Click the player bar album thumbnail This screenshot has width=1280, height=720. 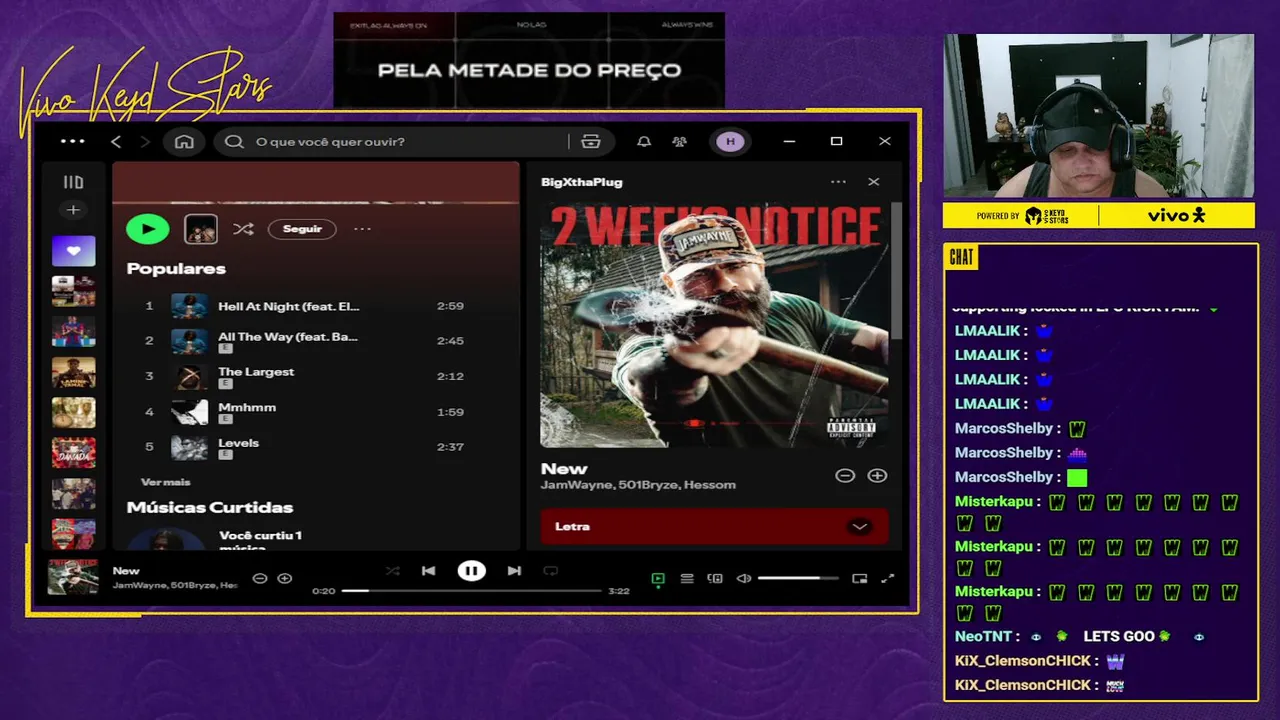click(74, 577)
